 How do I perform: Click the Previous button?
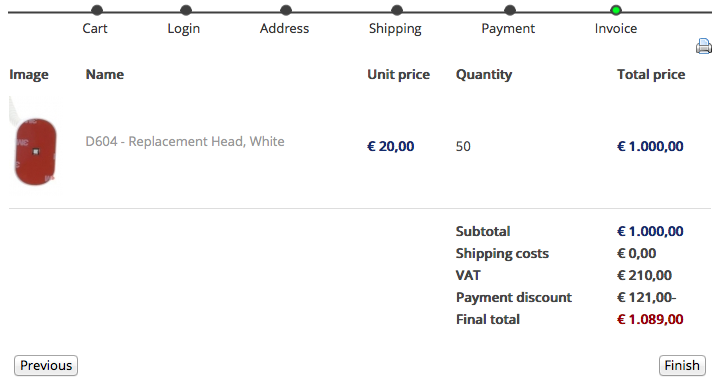[46, 366]
